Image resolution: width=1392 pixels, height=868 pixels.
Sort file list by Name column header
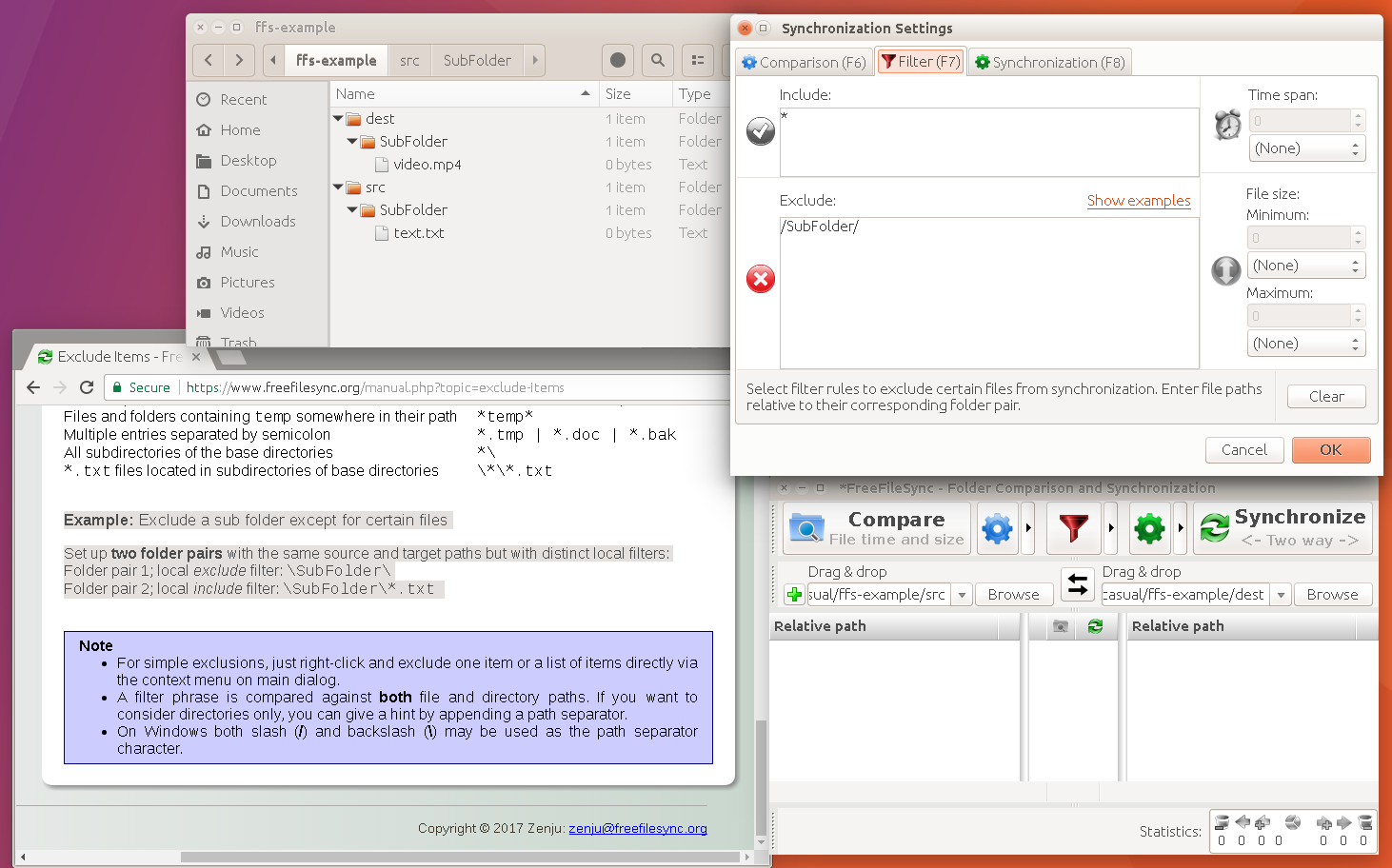click(464, 94)
